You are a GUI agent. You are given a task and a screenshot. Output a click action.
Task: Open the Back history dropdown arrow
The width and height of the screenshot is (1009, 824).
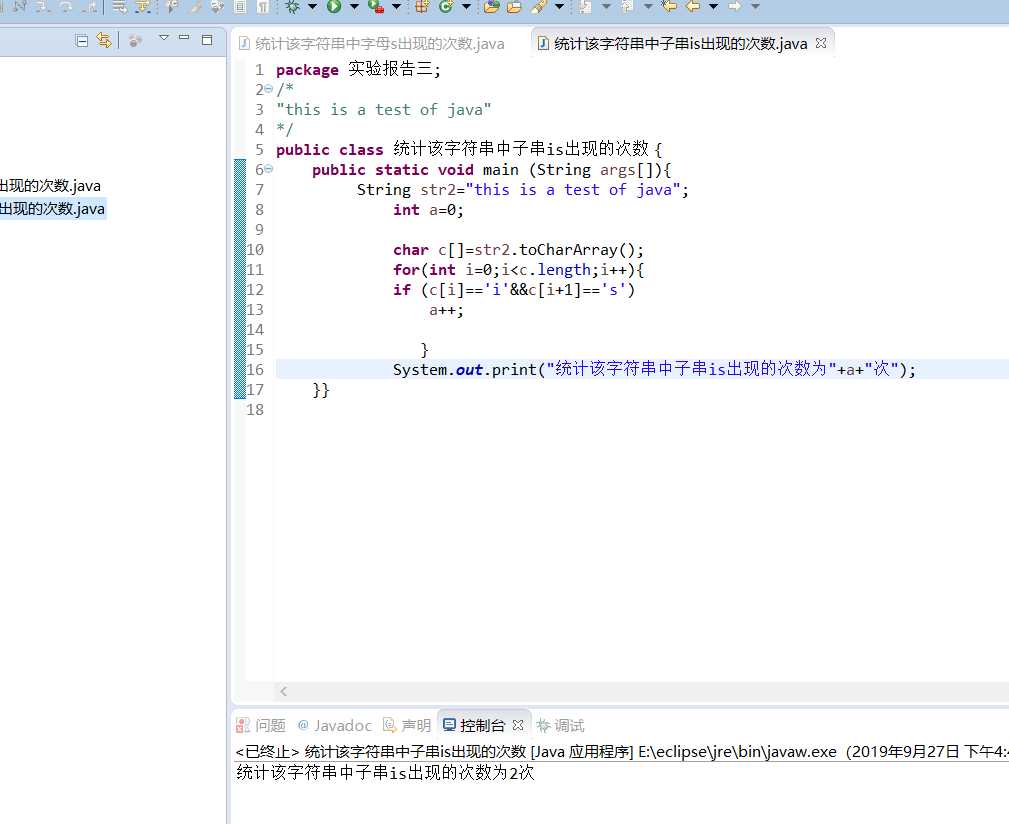(714, 6)
